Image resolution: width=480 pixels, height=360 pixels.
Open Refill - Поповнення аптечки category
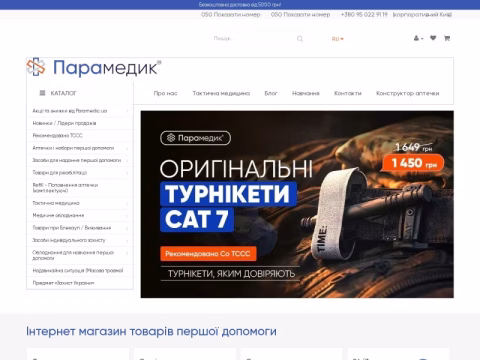point(65,188)
